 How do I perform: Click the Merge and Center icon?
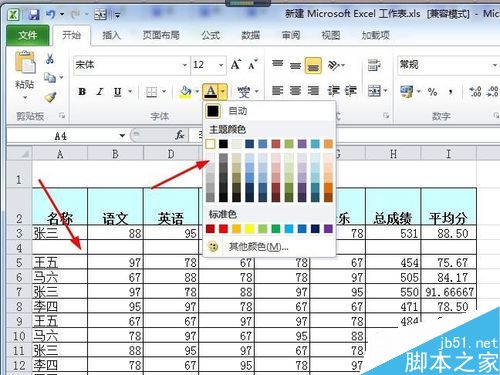pyautogui.click(x=374, y=91)
